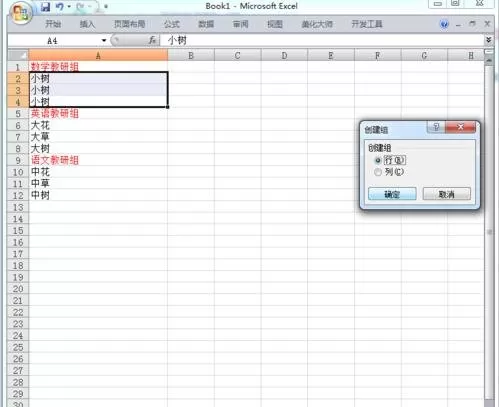
Task: Select row 5 header
Action: 18,114
